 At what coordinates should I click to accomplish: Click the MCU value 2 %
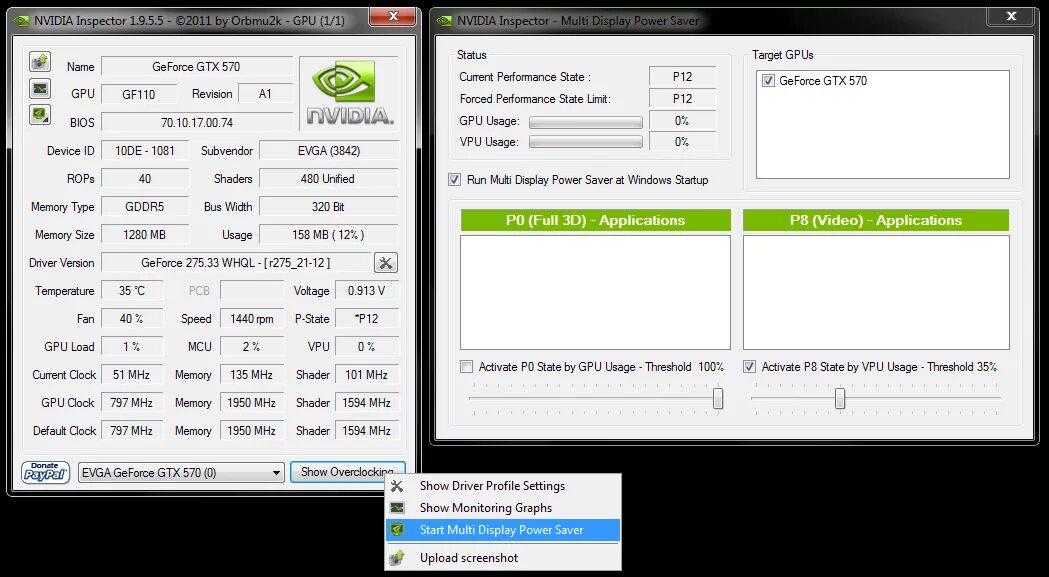[252, 347]
